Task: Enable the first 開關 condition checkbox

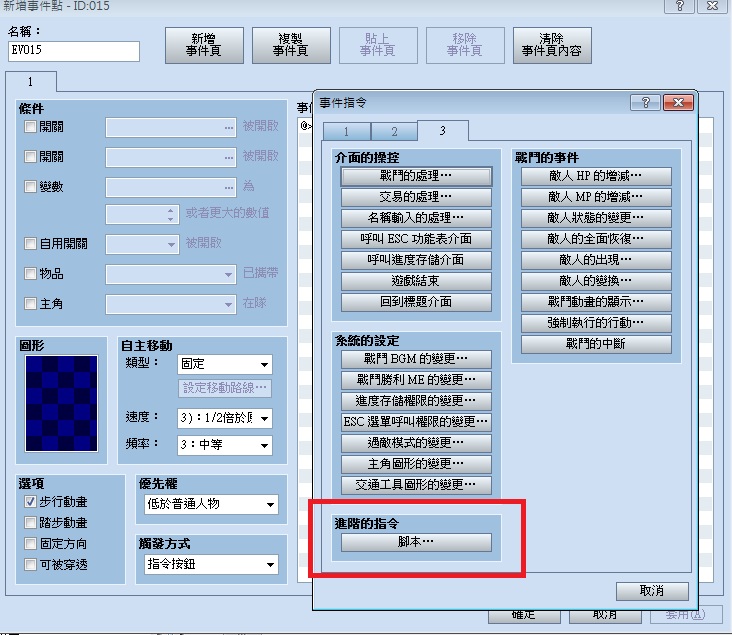Action: [30, 127]
